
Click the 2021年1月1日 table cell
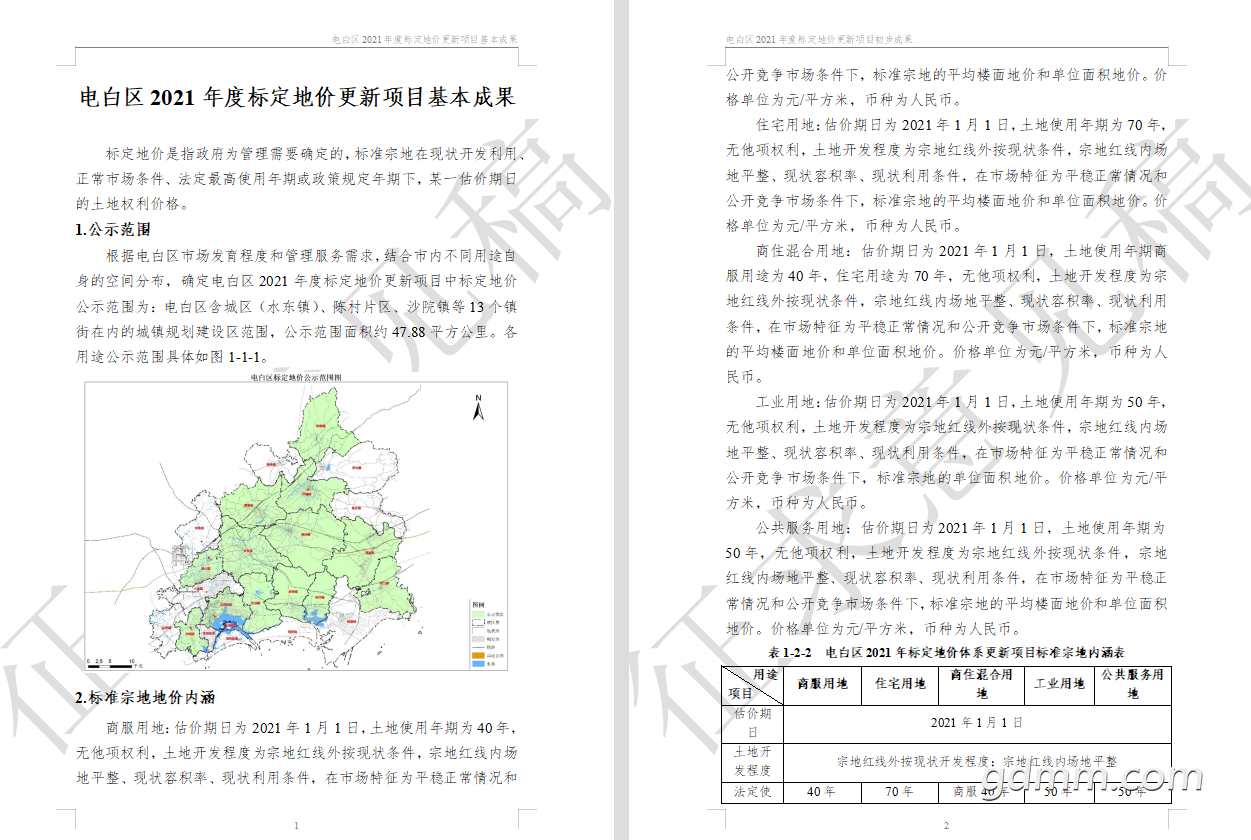point(977,723)
